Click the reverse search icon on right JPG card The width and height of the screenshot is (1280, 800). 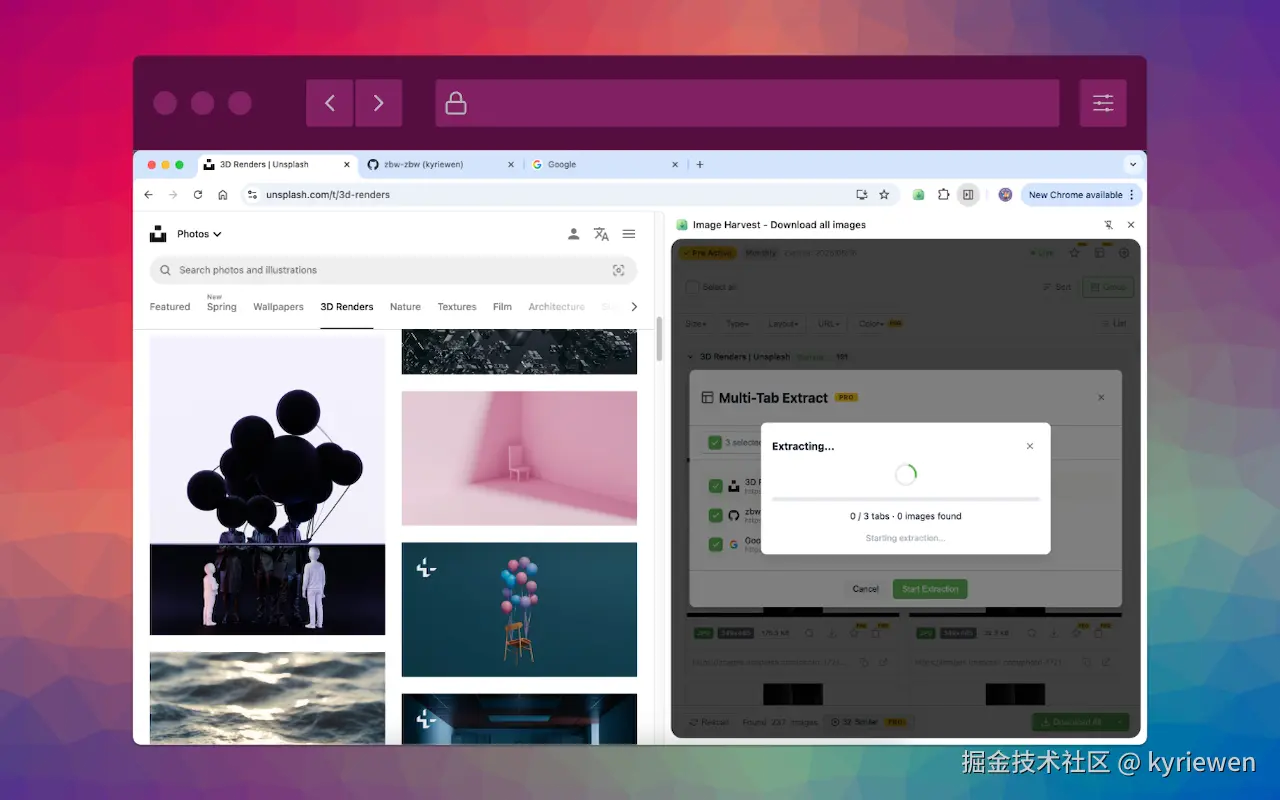tap(1032, 633)
